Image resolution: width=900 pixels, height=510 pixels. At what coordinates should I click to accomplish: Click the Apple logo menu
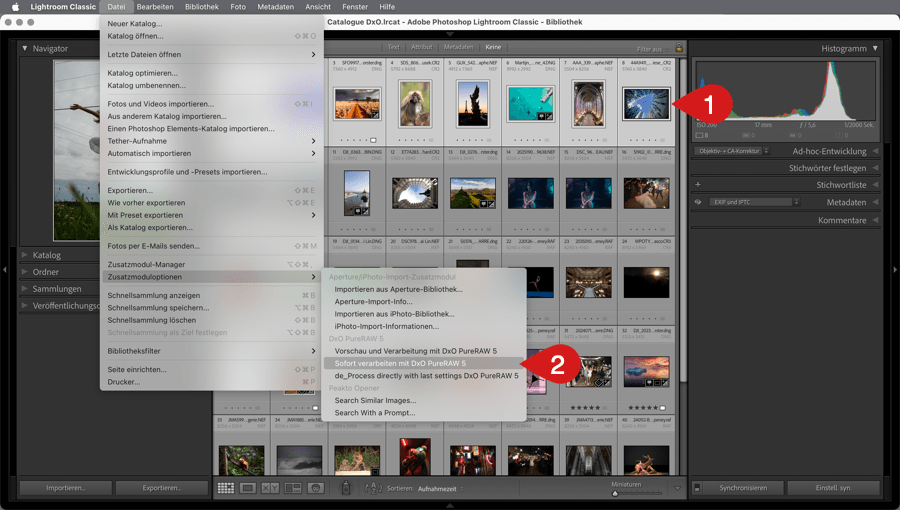coord(15,7)
